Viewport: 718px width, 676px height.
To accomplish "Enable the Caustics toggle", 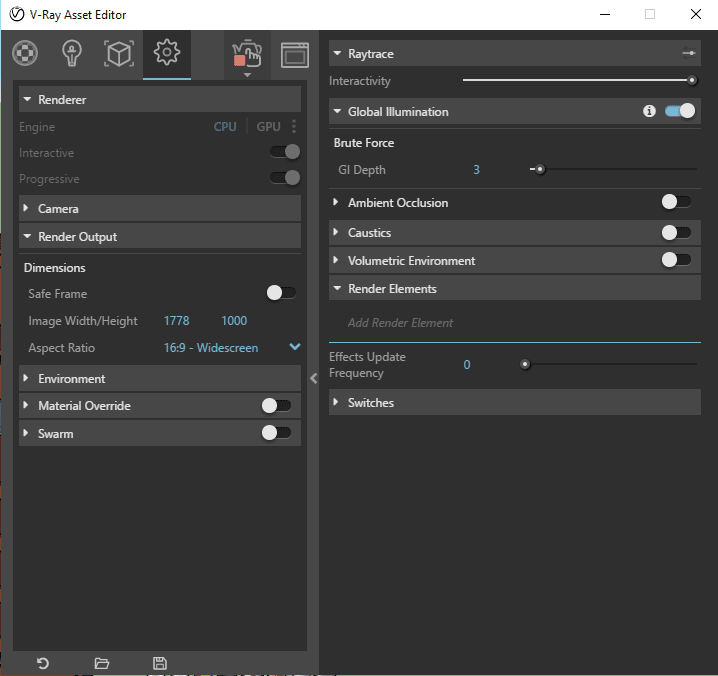I will tap(676, 233).
